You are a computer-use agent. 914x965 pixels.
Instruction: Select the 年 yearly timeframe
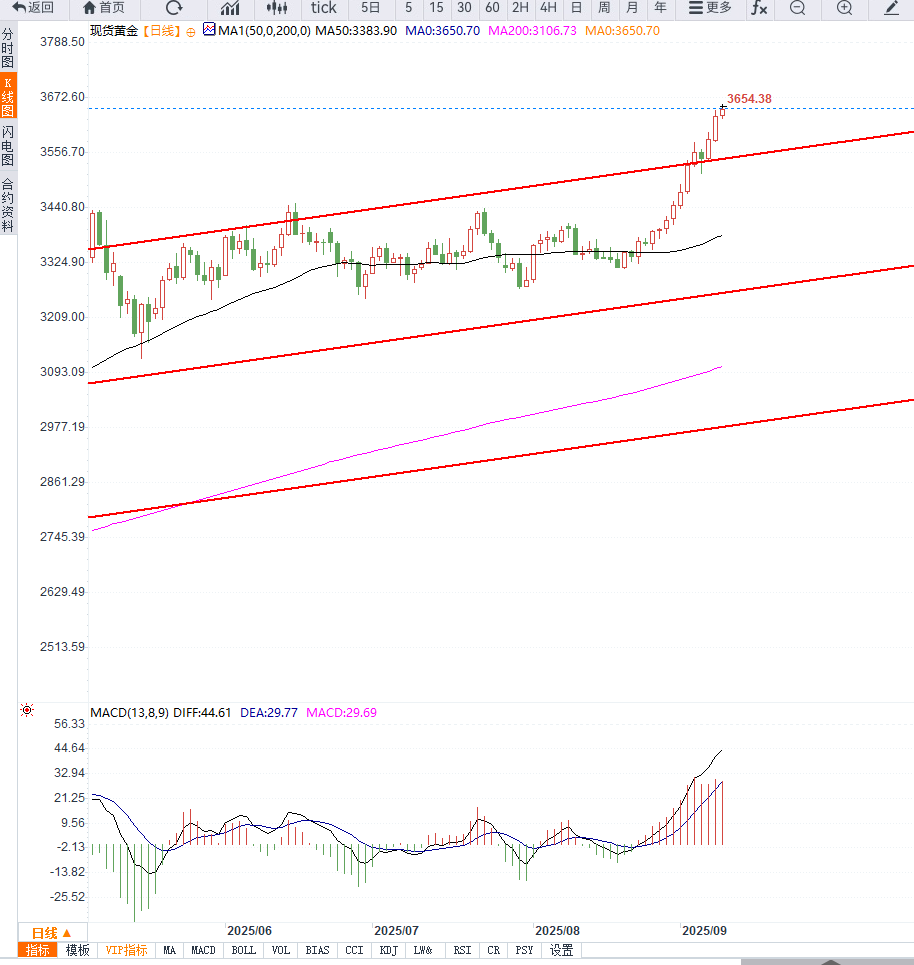[x=660, y=8]
